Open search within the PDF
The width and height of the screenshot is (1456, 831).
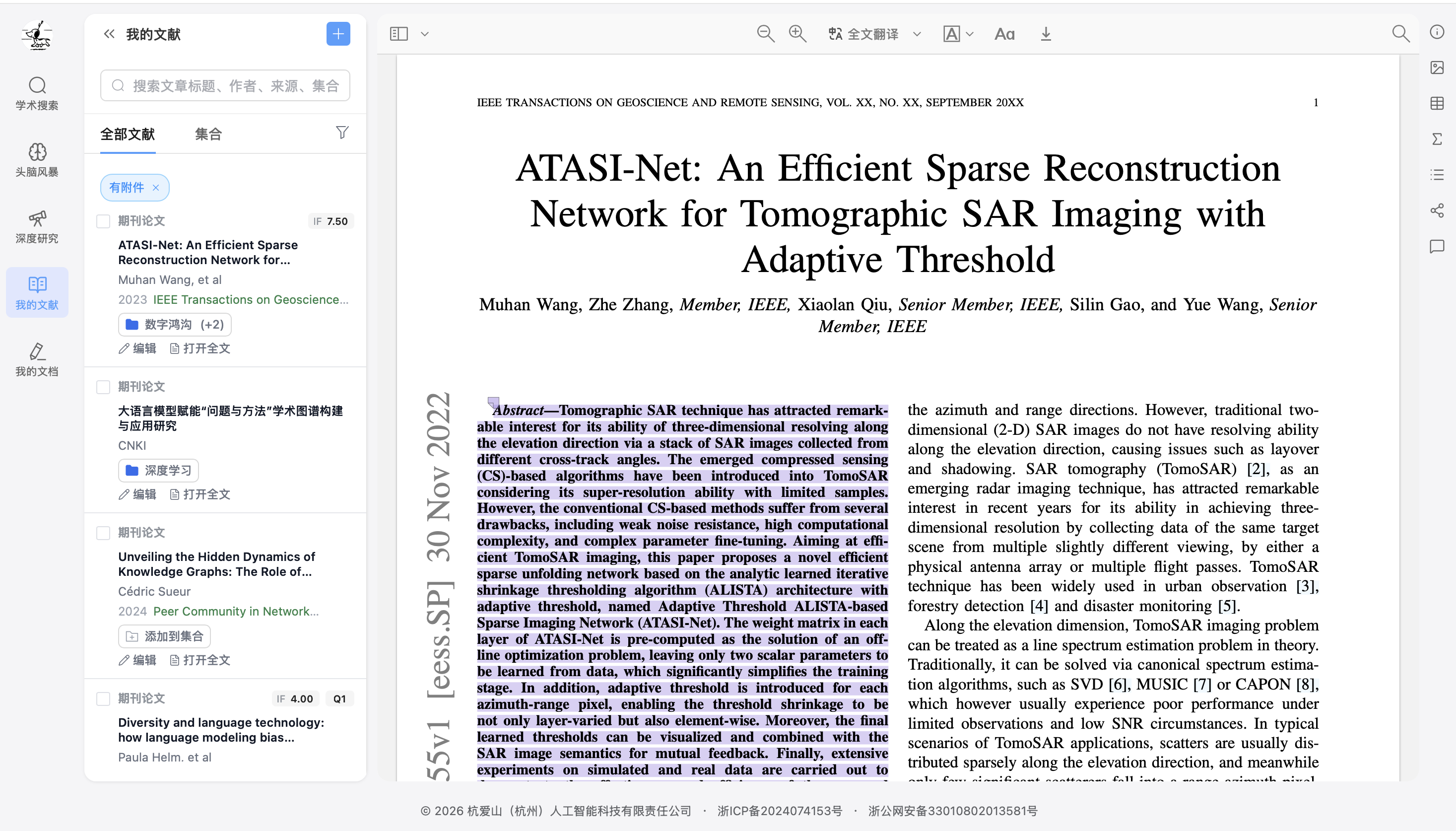pos(1400,34)
